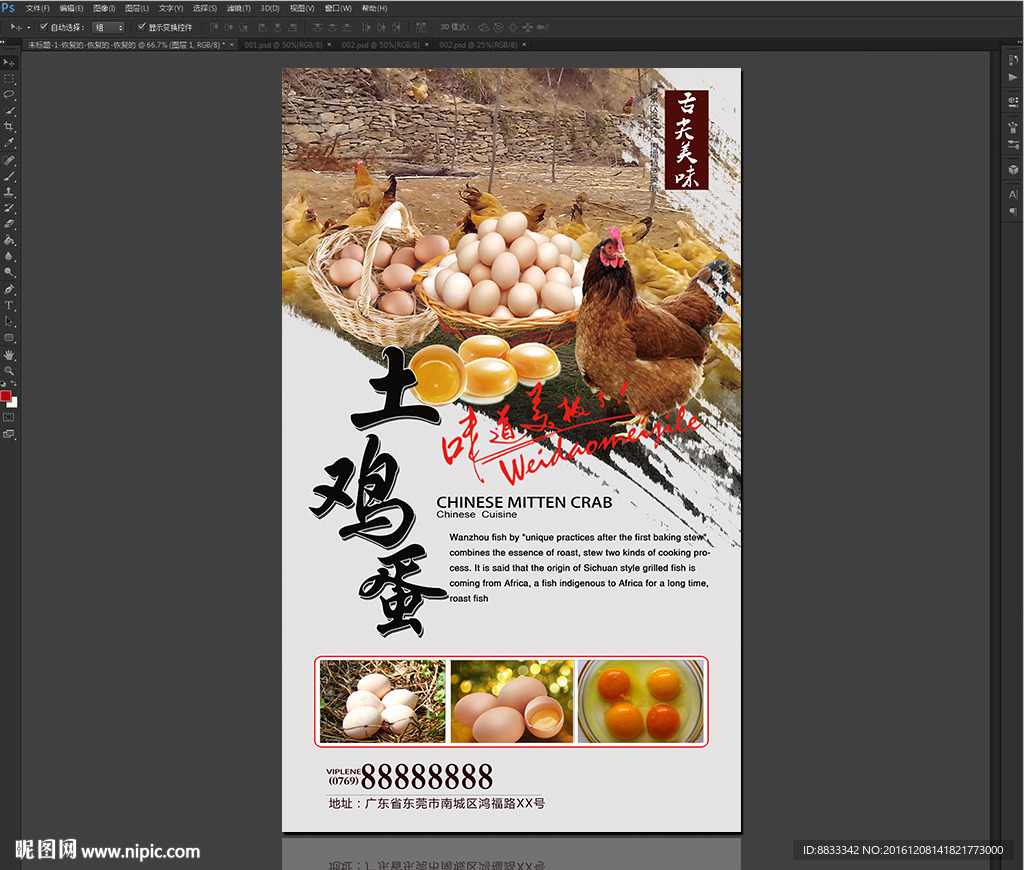The width and height of the screenshot is (1024, 870).
Task: Select the Eraser tool
Action: point(9,224)
